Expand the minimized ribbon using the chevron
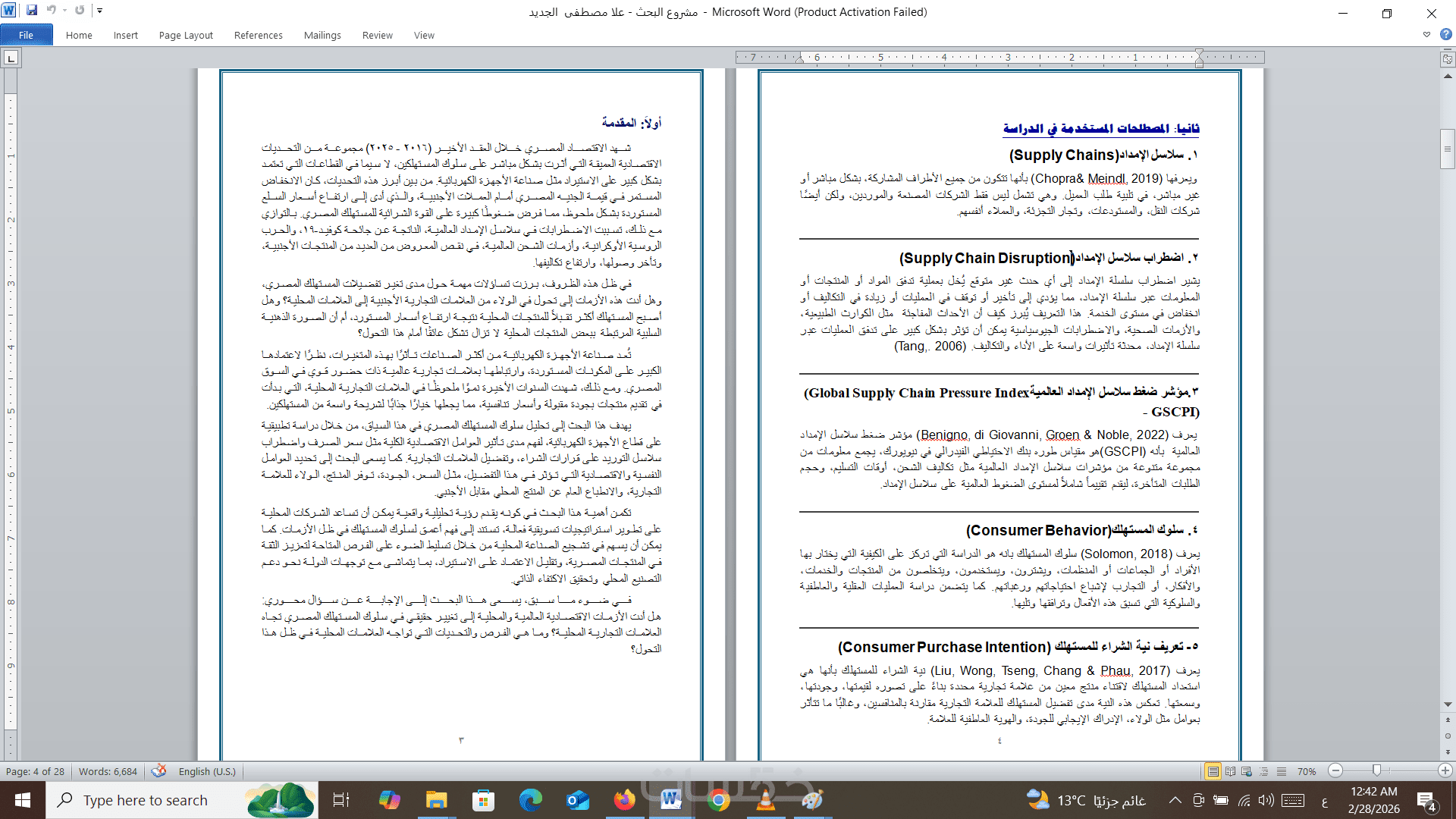This screenshot has width=1456, height=819. [x=1426, y=34]
